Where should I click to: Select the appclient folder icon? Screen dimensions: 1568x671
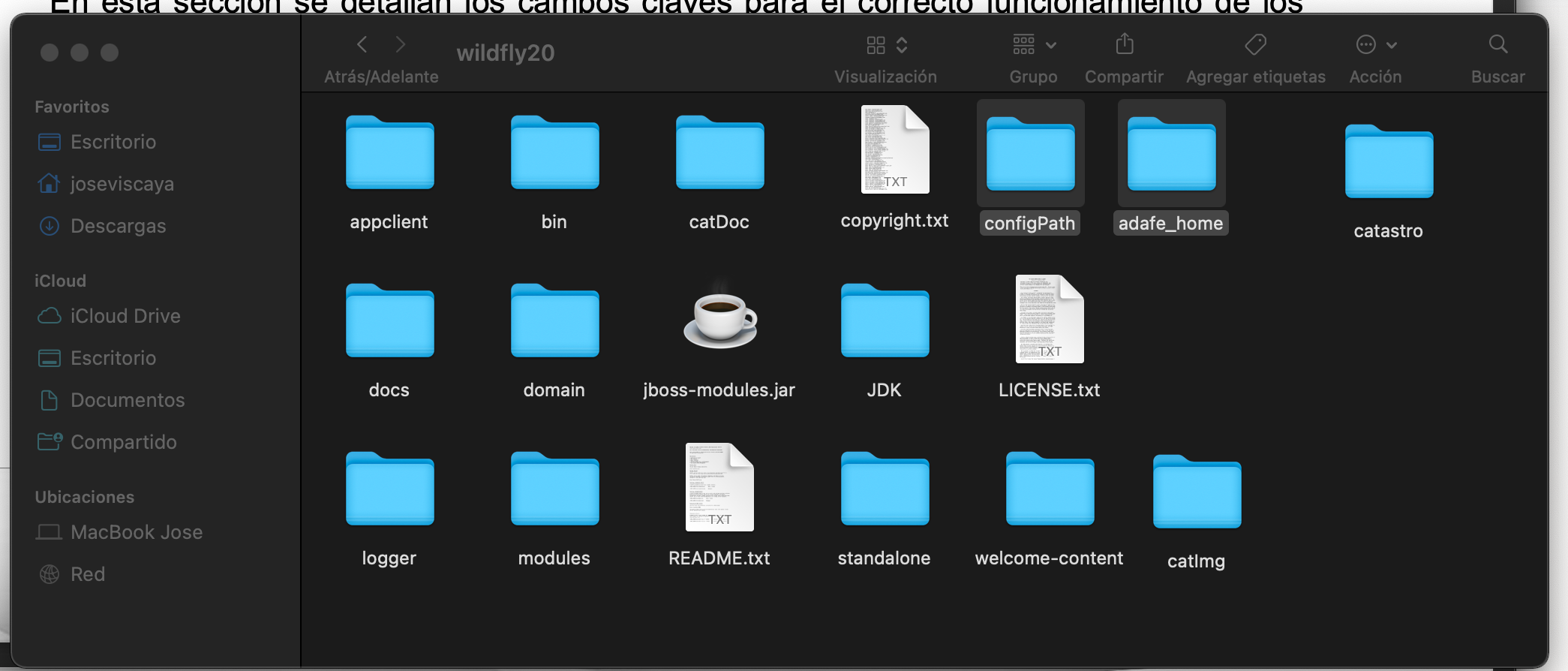pos(389,152)
